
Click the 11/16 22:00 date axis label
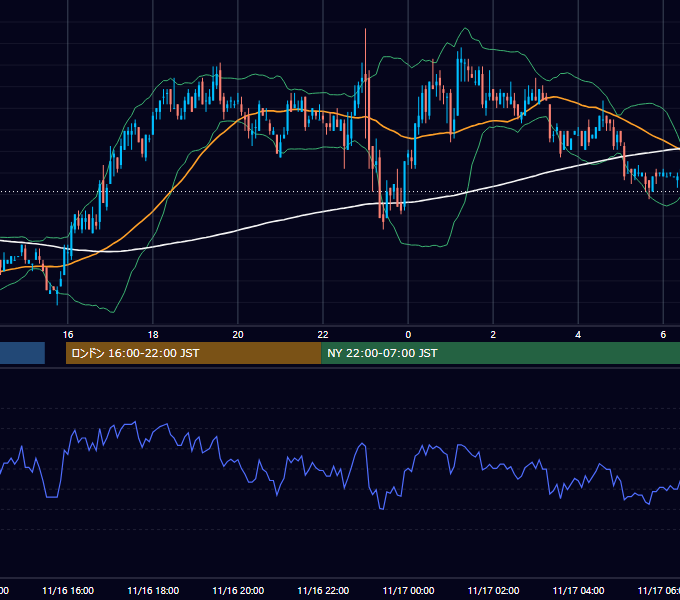(x=323, y=590)
